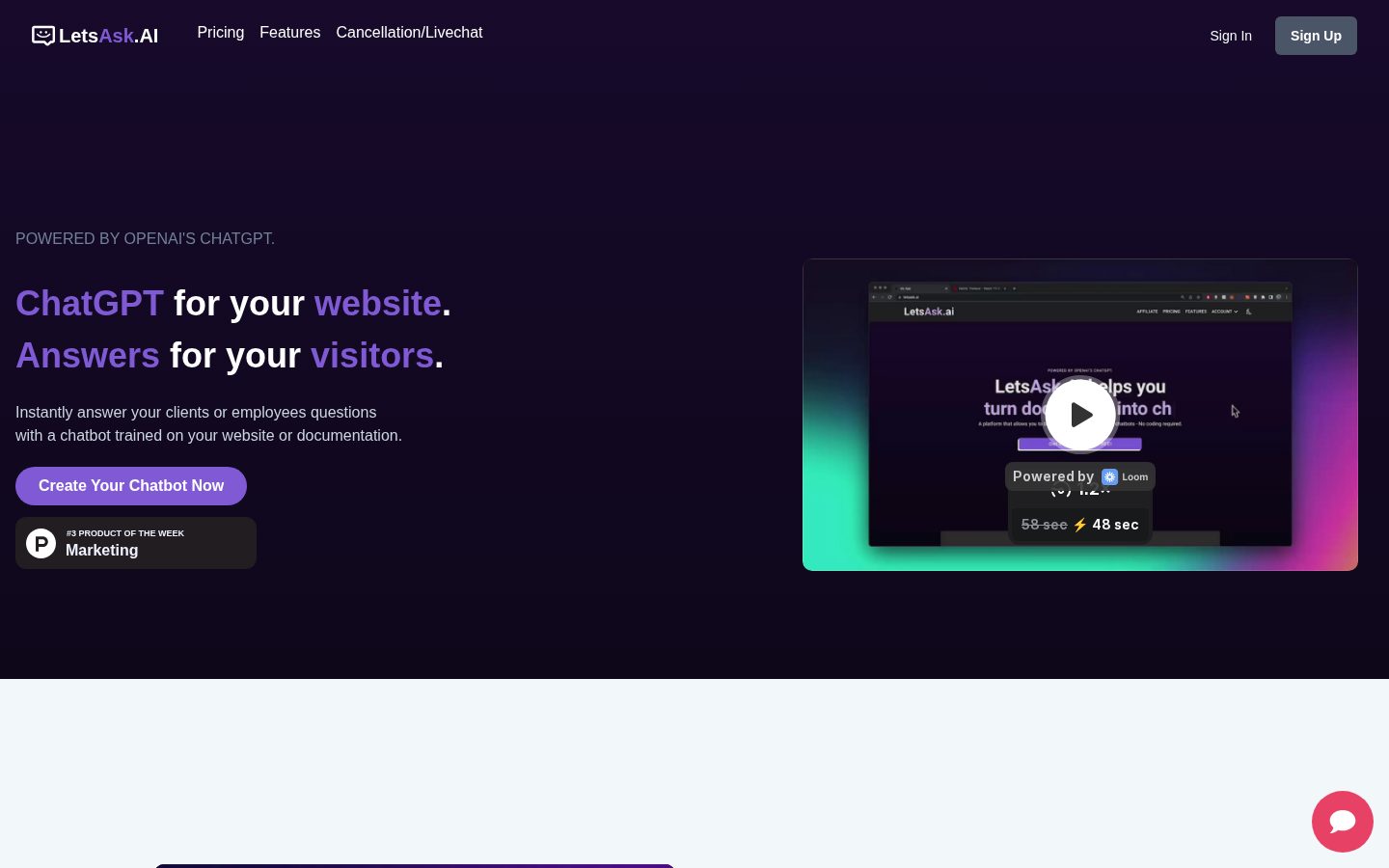Viewport: 1389px width, 868px height.
Task: Open the LetsAsk.AI home text logo
Action: tap(108, 36)
